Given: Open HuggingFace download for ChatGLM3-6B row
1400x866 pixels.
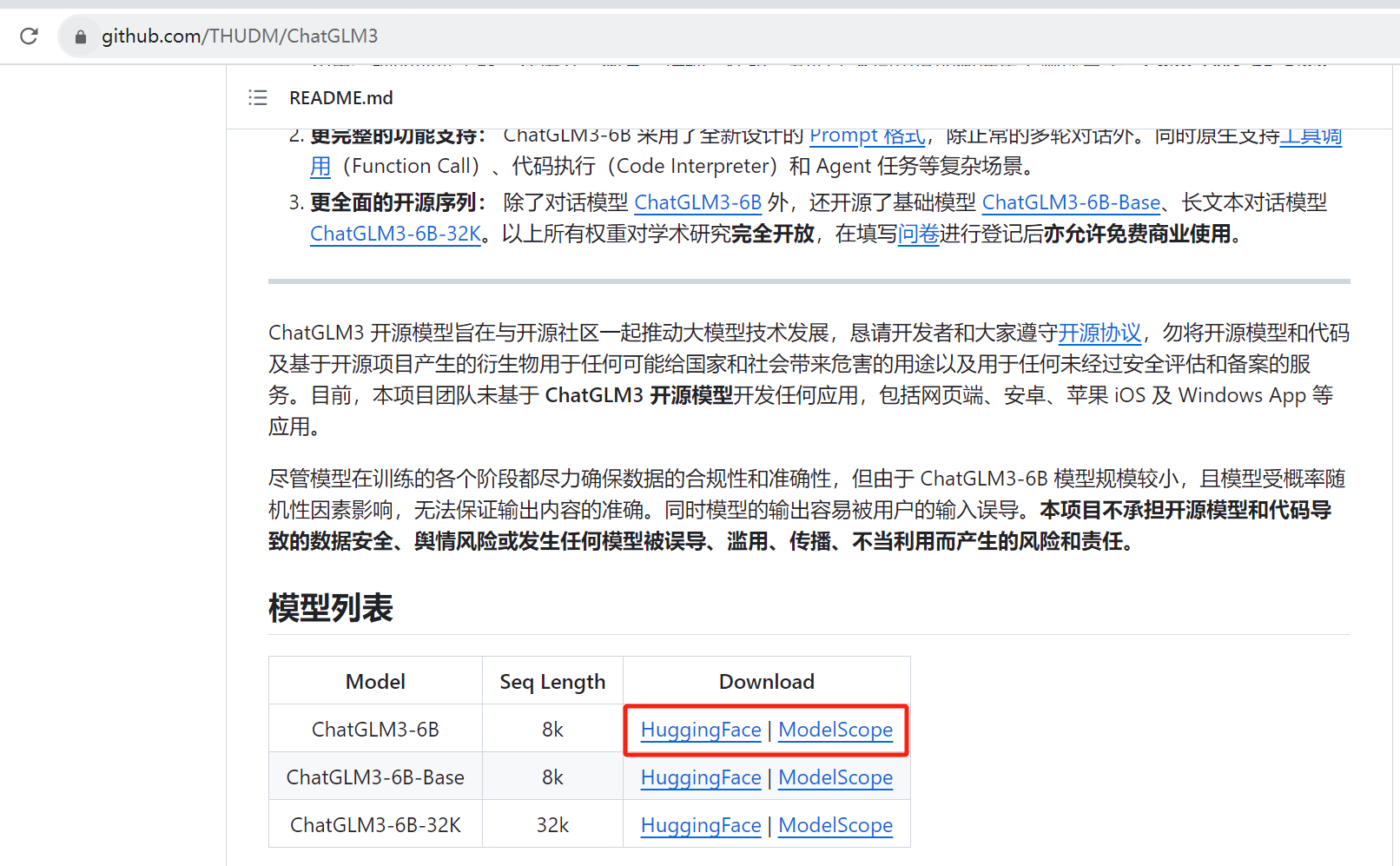Looking at the screenshot, I should 701,730.
